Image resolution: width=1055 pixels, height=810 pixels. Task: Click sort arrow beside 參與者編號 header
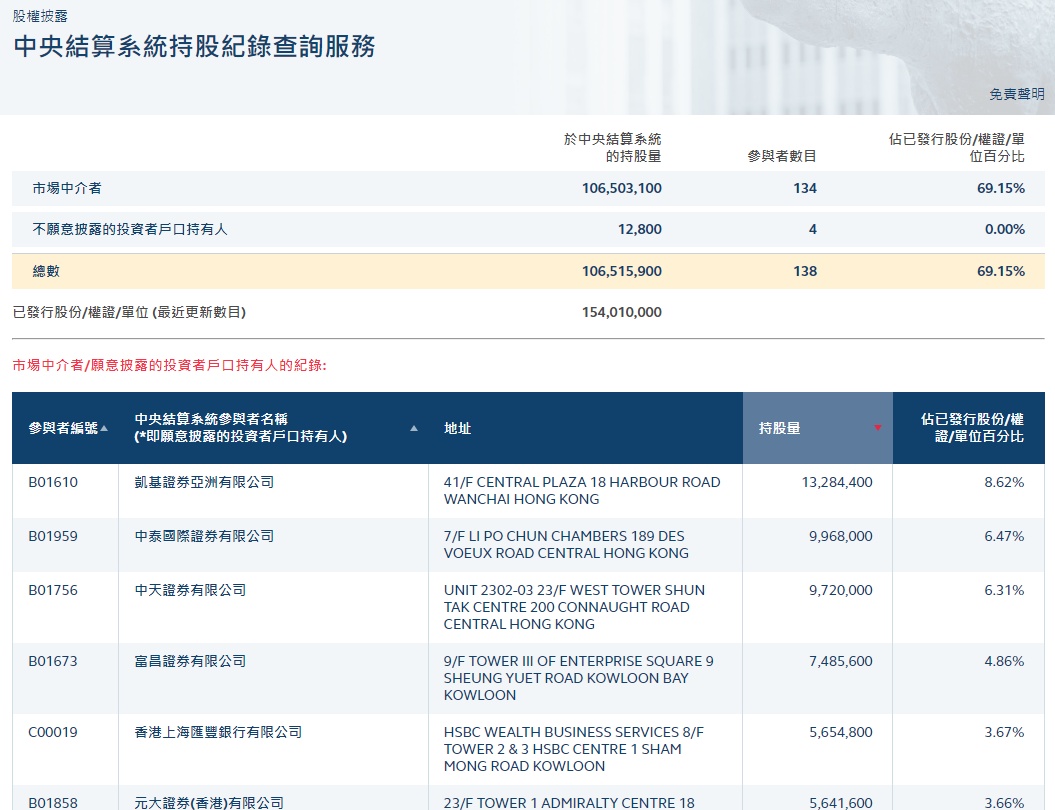104,428
